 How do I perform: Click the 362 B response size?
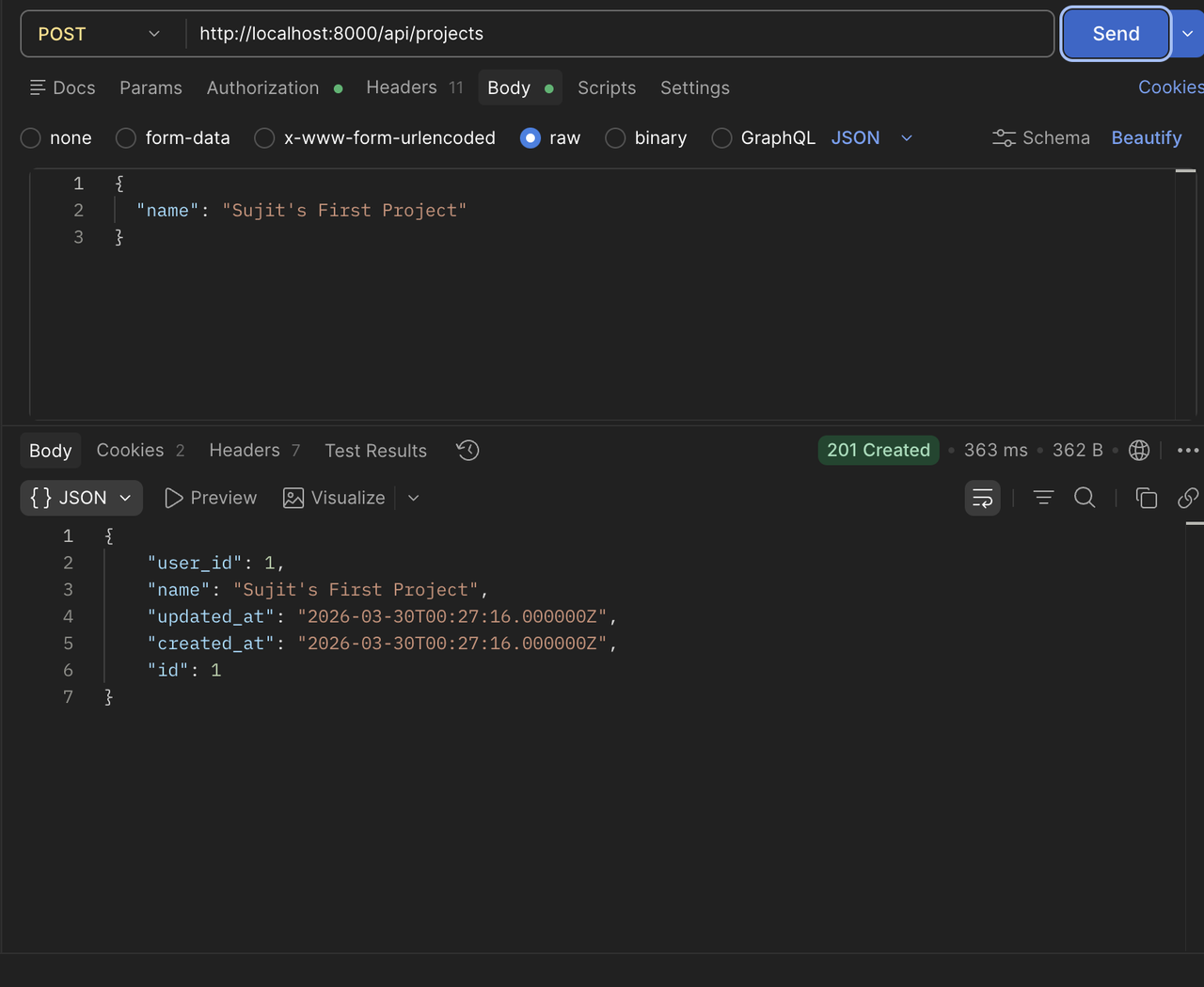coord(1078,450)
